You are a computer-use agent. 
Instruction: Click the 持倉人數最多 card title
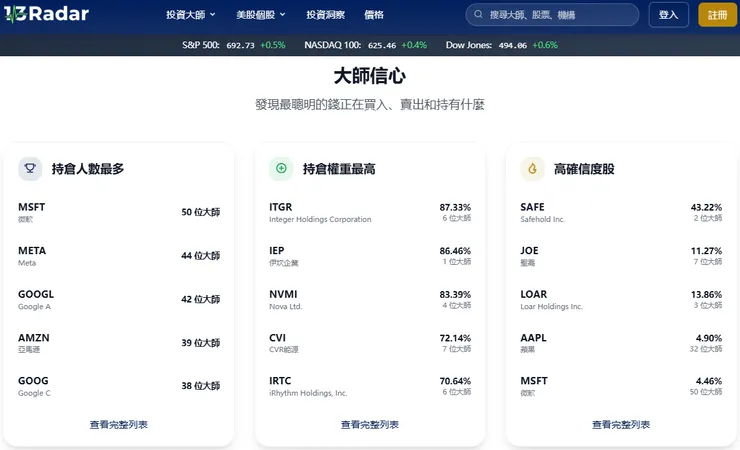click(88, 169)
